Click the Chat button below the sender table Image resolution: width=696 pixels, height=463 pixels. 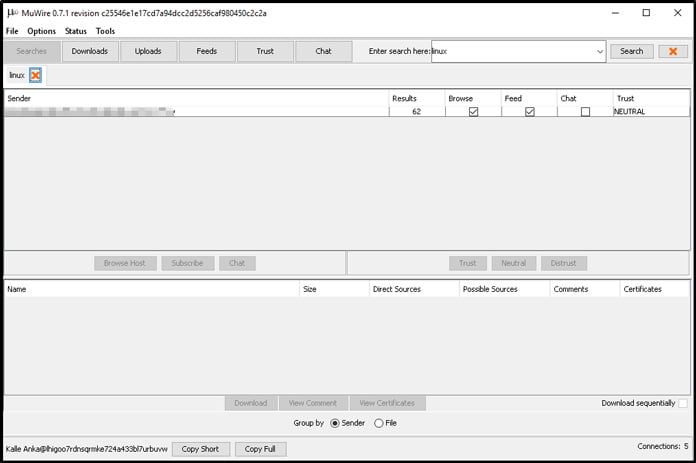click(x=237, y=263)
